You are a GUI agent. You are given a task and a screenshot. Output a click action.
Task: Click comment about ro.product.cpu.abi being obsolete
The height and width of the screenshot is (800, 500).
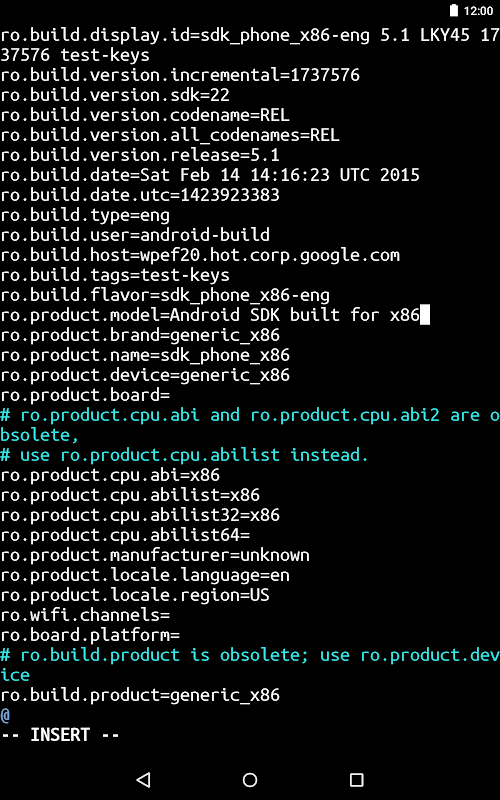(250, 425)
